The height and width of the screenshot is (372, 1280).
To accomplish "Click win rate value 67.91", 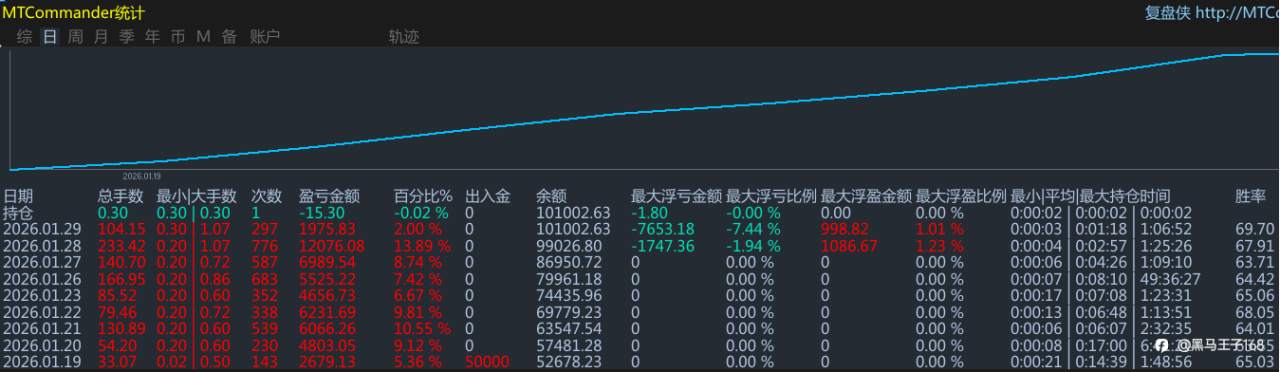I will click(x=1254, y=246).
